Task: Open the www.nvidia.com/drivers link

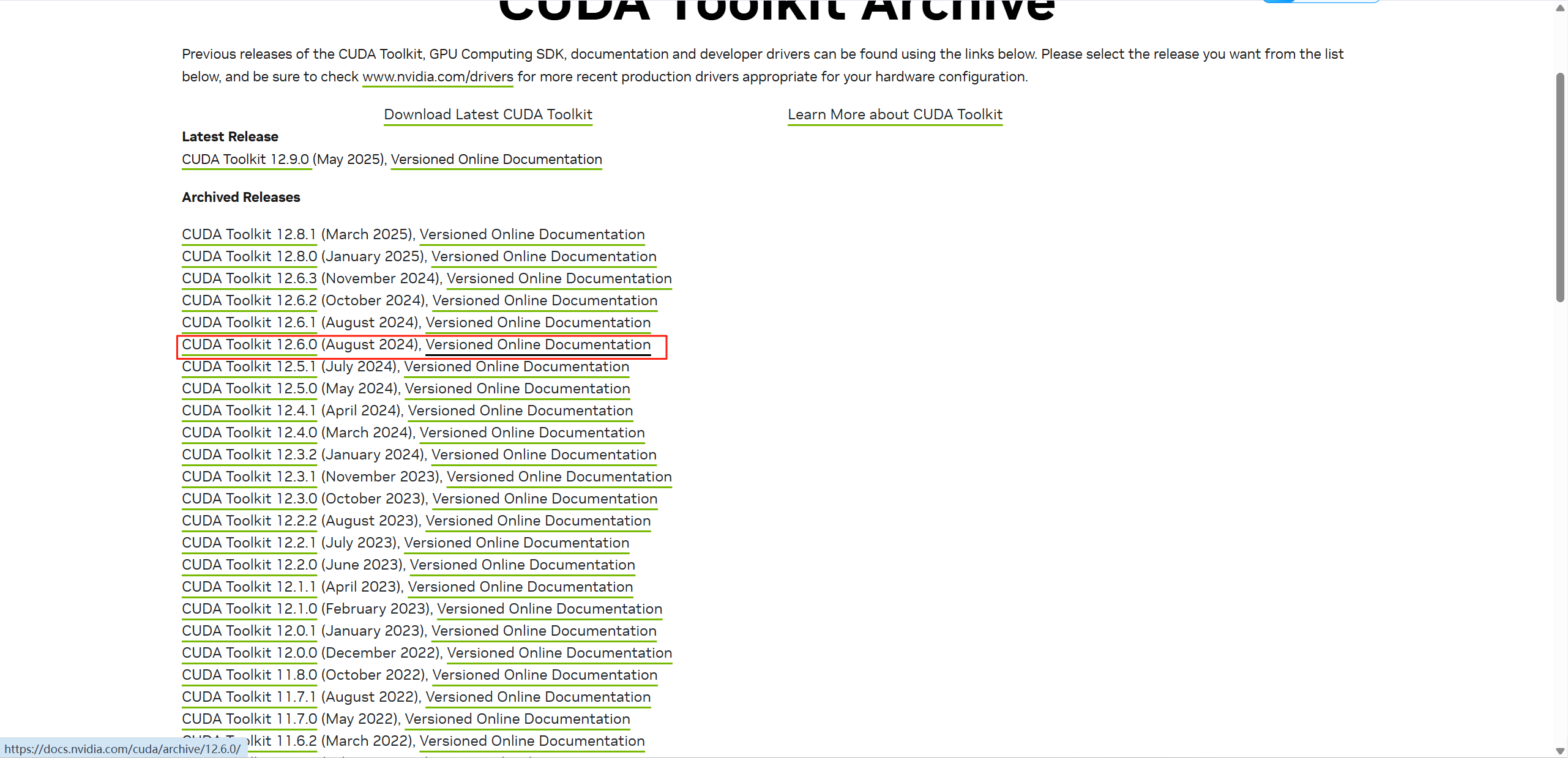Action: pos(438,77)
